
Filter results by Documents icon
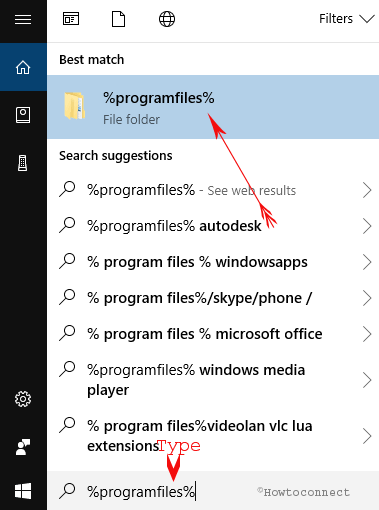(118, 19)
